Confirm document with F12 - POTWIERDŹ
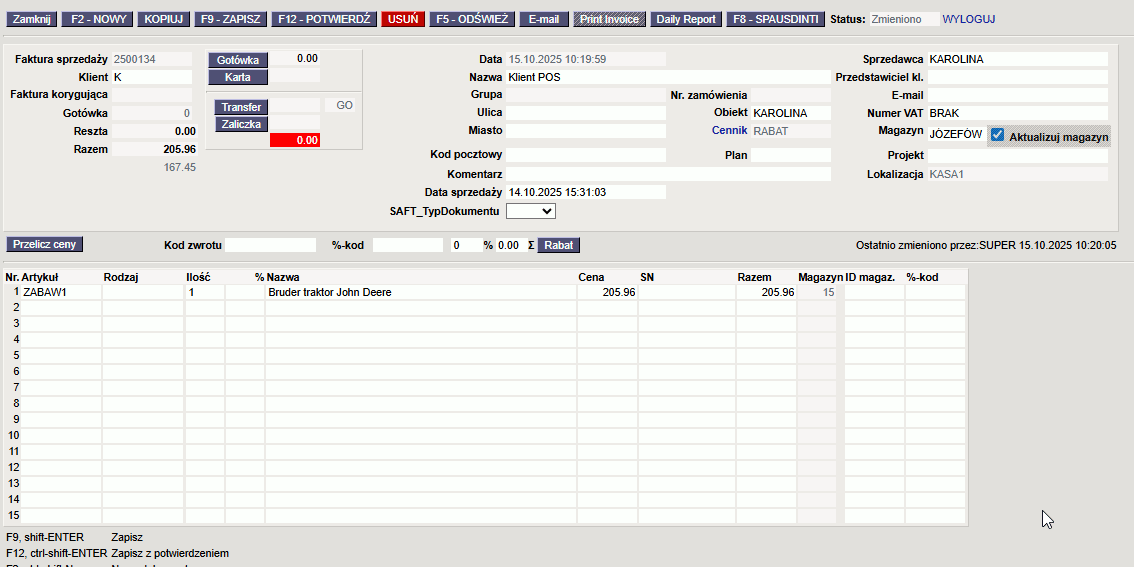This screenshot has width=1134, height=567. pos(324,19)
